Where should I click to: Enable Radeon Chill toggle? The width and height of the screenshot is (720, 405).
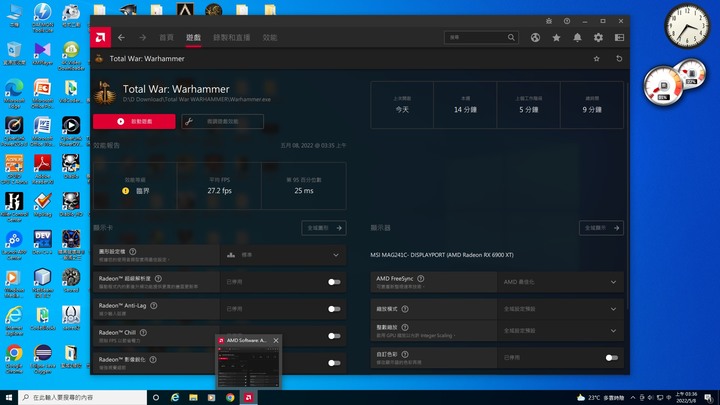click(x=334, y=336)
